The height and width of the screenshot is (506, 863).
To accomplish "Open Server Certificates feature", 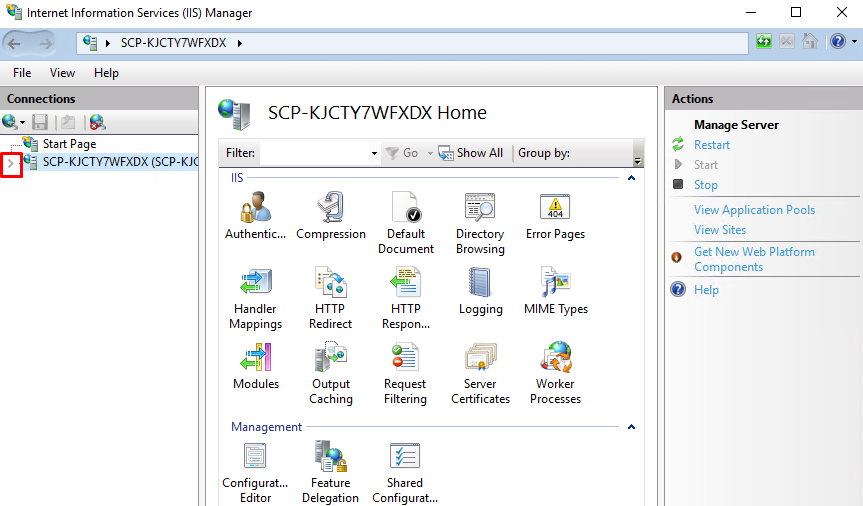I will click(x=480, y=373).
